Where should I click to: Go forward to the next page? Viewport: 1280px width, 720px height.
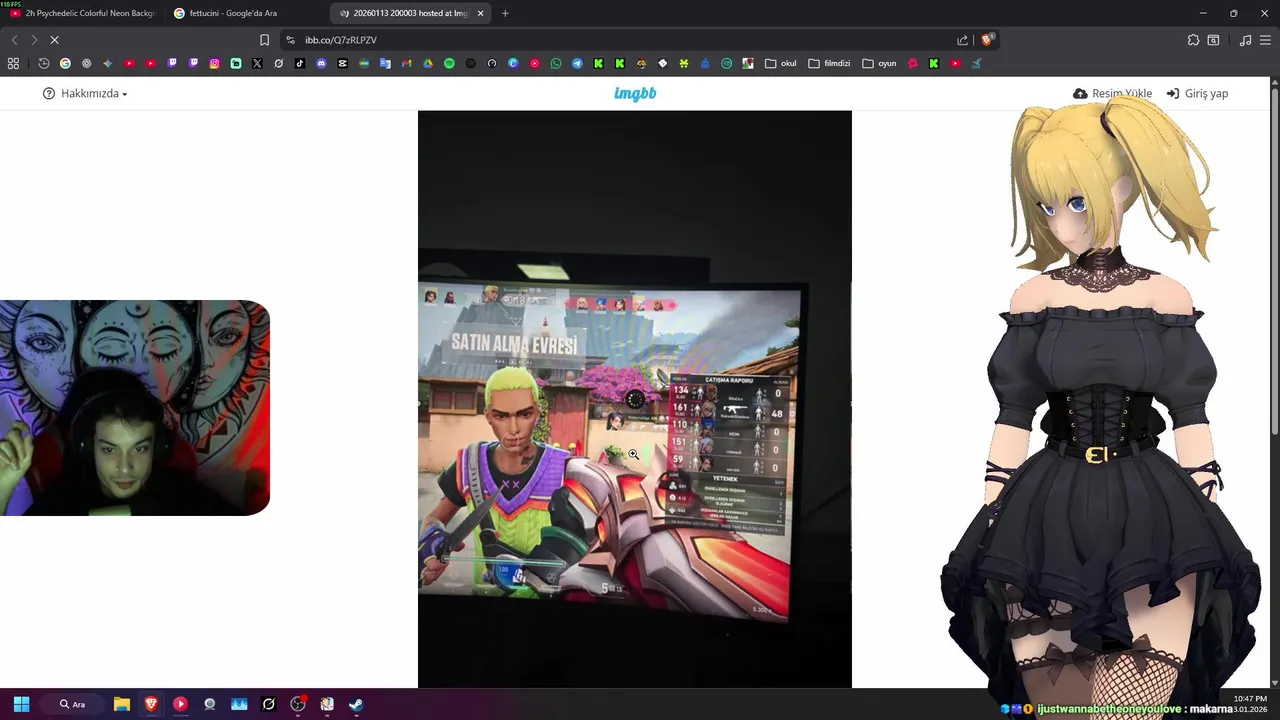click(34, 40)
